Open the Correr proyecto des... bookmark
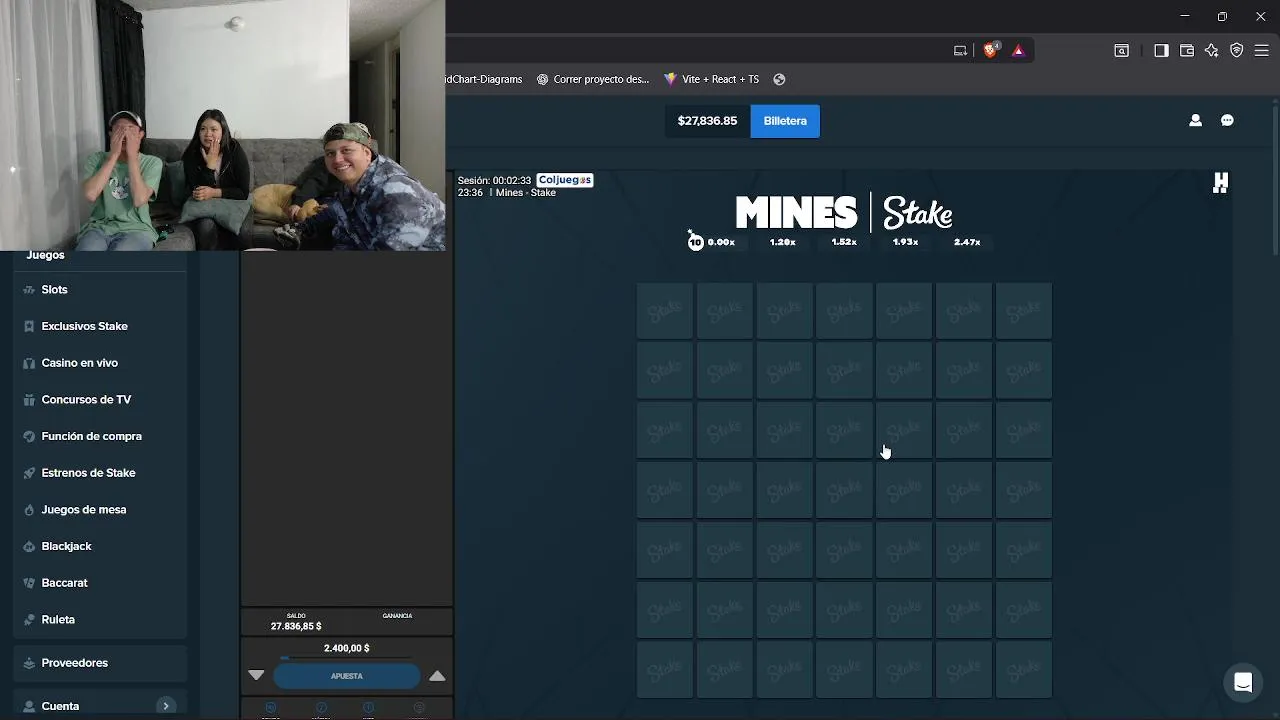The width and height of the screenshot is (1280, 720). tap(593, 79)
